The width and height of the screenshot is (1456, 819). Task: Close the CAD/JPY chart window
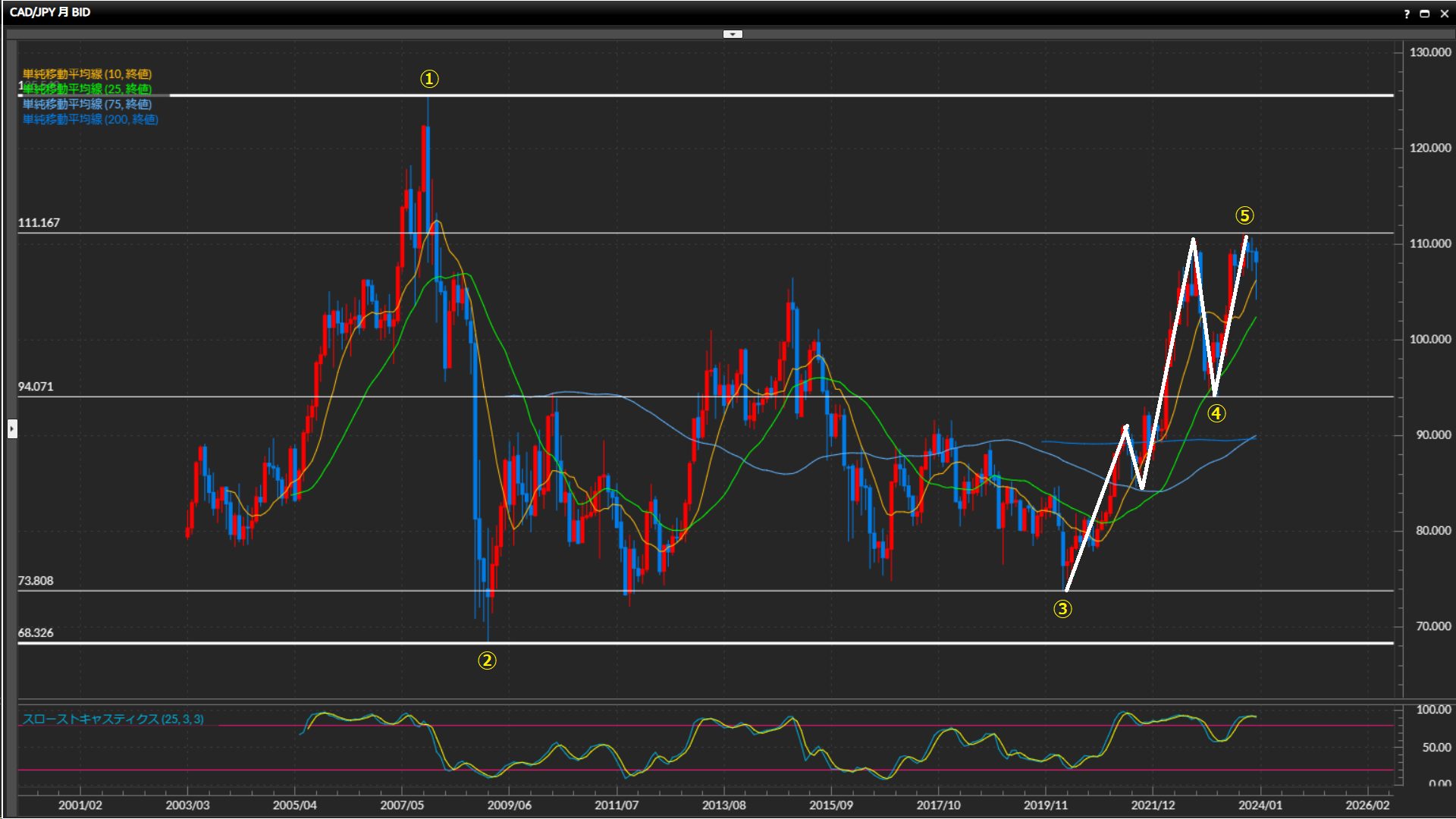(x=1444, y=14)
